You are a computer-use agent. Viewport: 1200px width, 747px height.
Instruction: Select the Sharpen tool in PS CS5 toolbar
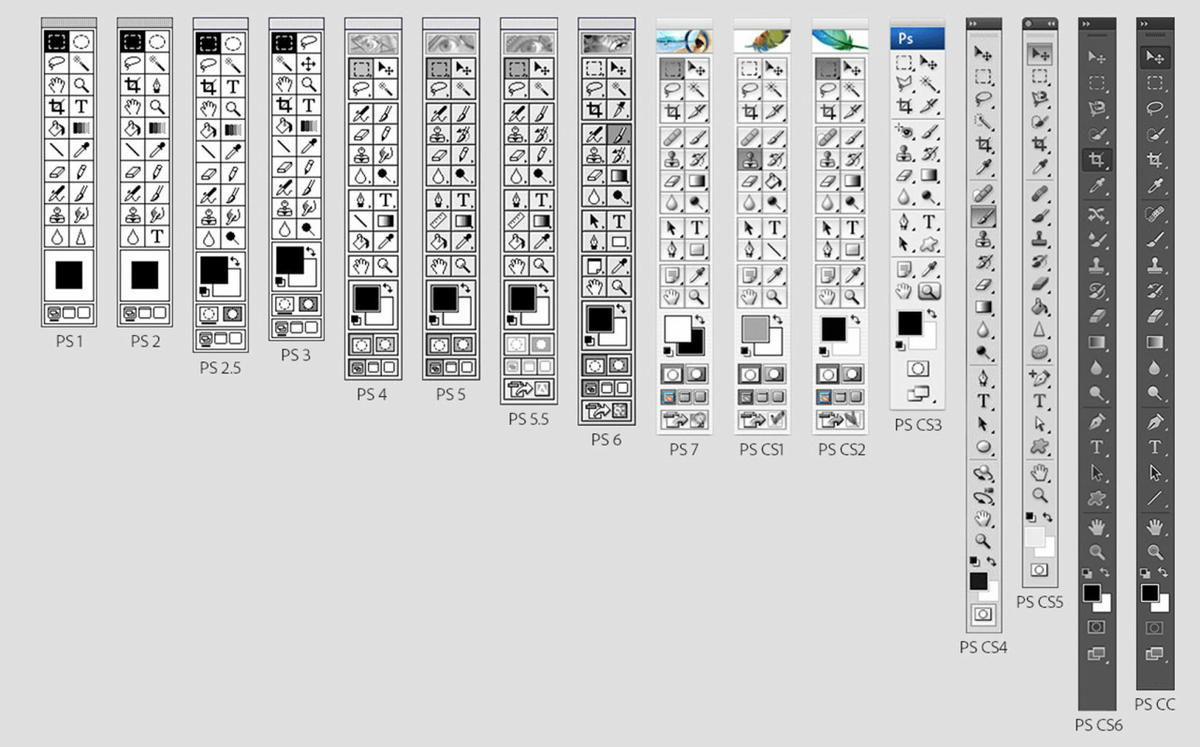click(x=1040, y=329)
